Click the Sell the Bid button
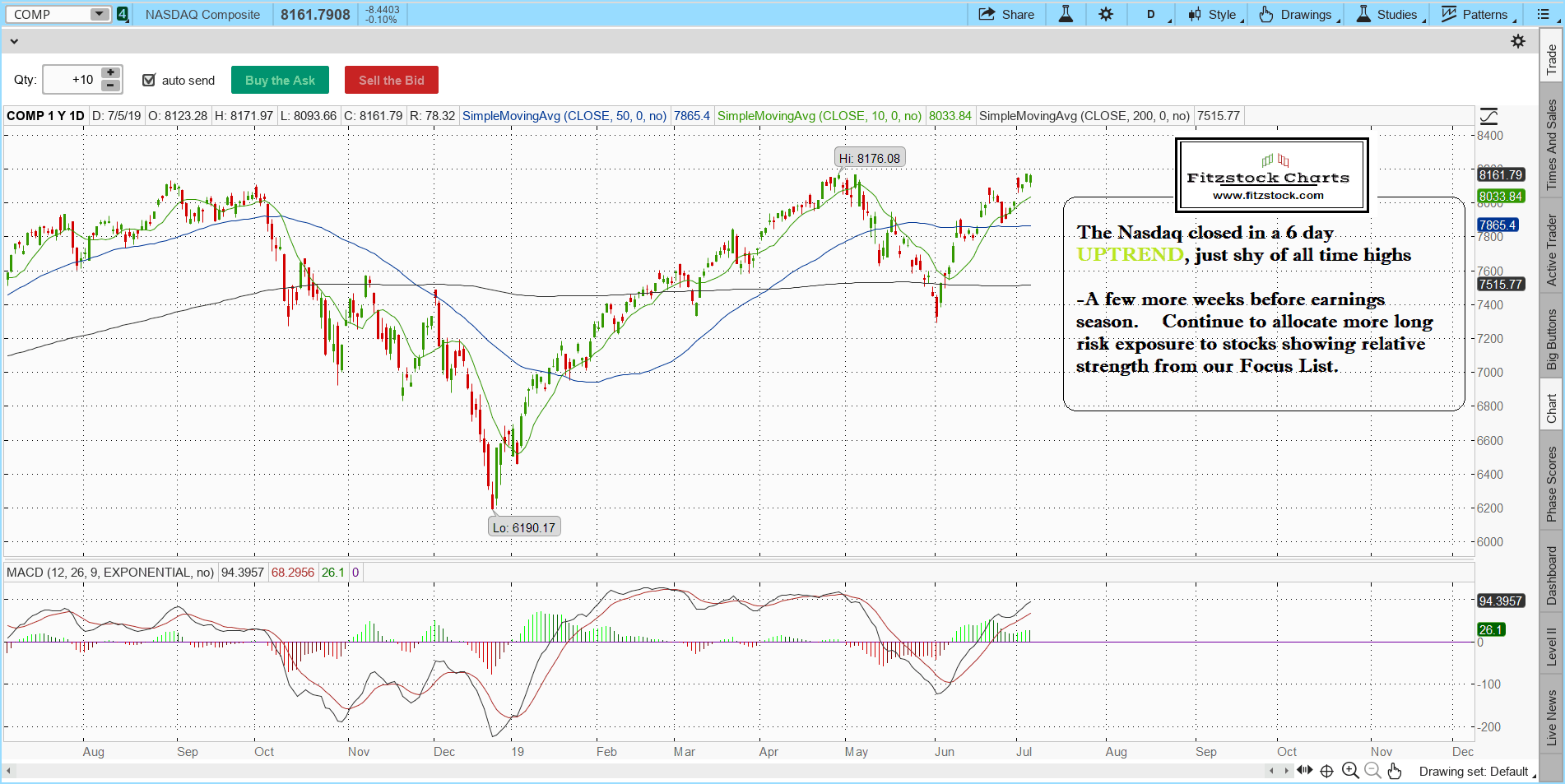The width and height of the screenshot is (1565, 784). coord(391,80)
